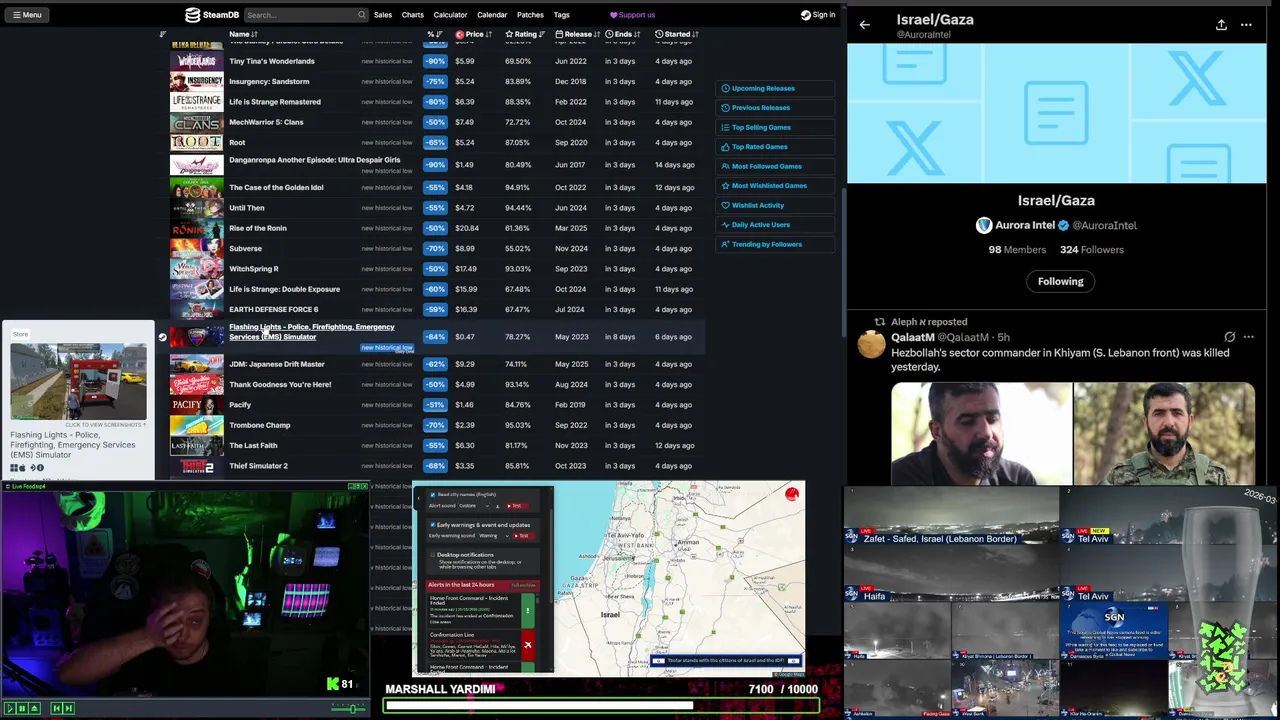Open the Sales nav item
This screenshot has height=720, width=1280.
point(383,15)
